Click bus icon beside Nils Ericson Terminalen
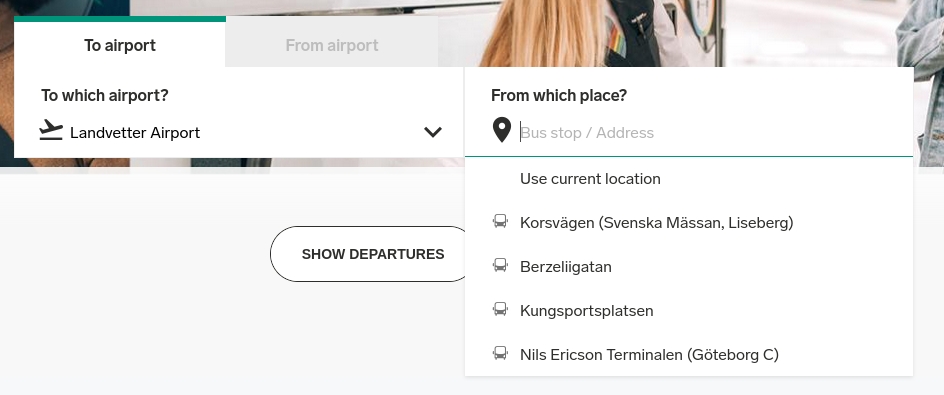Screen dimensions: 944x395 (x=500, y=353)
